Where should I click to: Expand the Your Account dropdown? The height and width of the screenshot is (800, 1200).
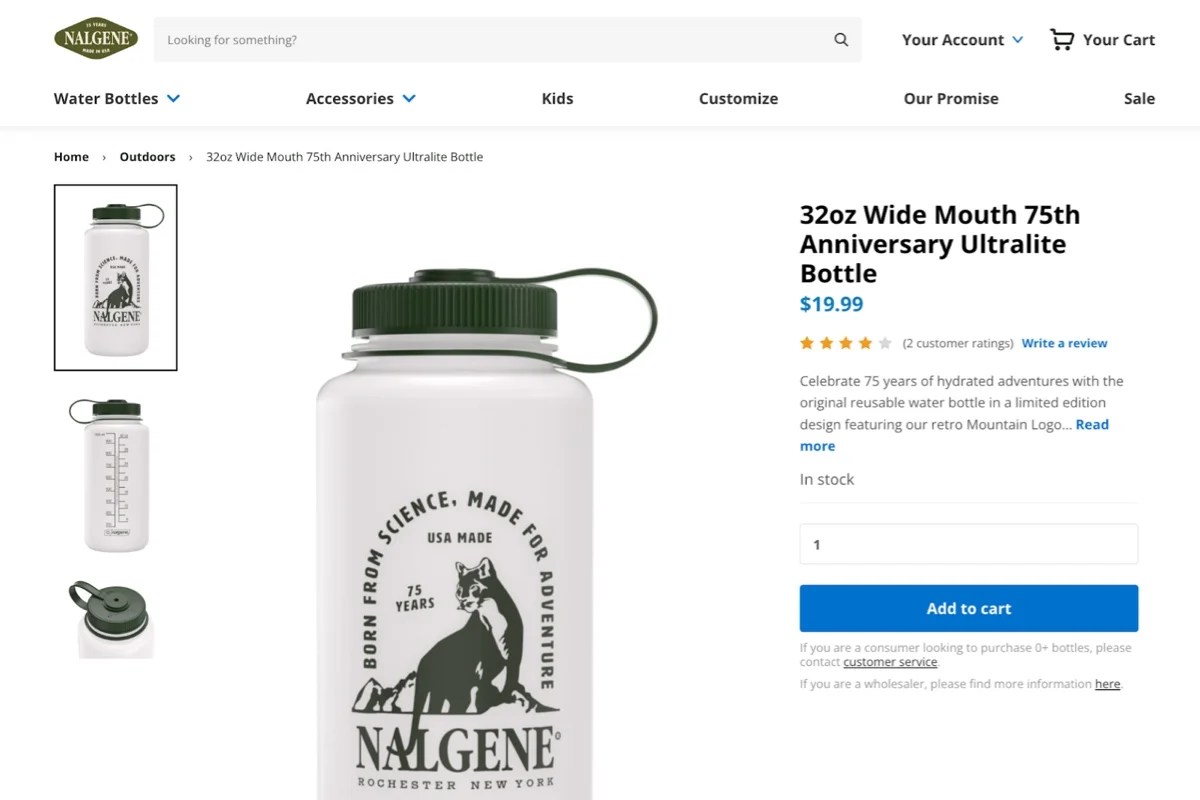960,40
